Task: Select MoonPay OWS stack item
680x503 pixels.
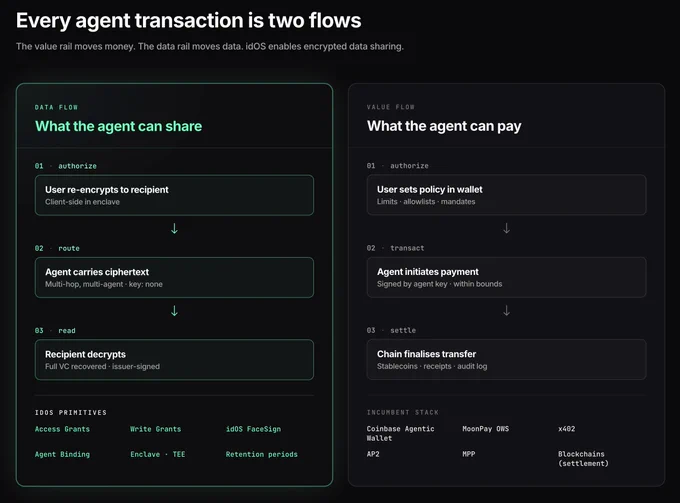Action: [486, 428]
